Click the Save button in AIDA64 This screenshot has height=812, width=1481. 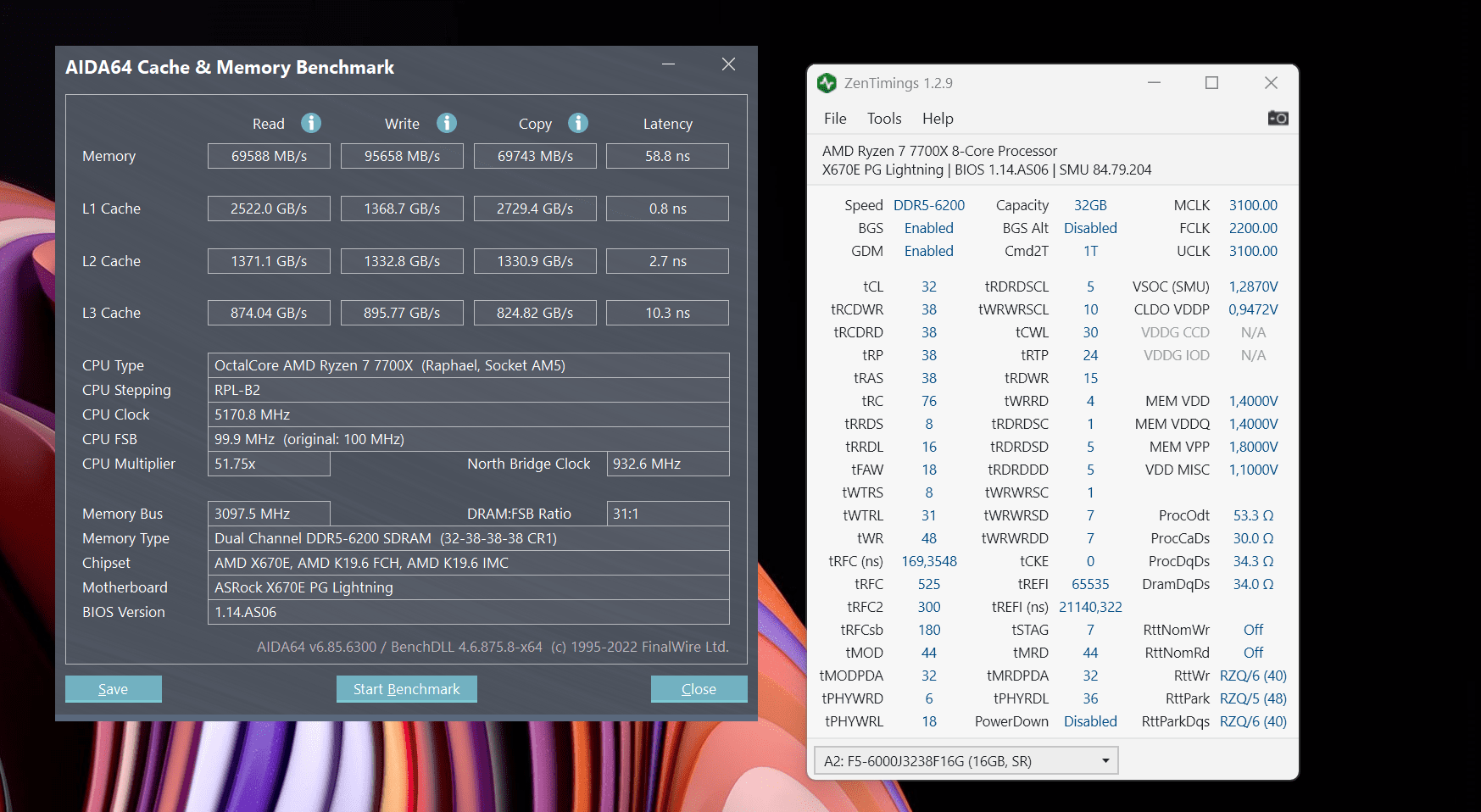(114, 689)
